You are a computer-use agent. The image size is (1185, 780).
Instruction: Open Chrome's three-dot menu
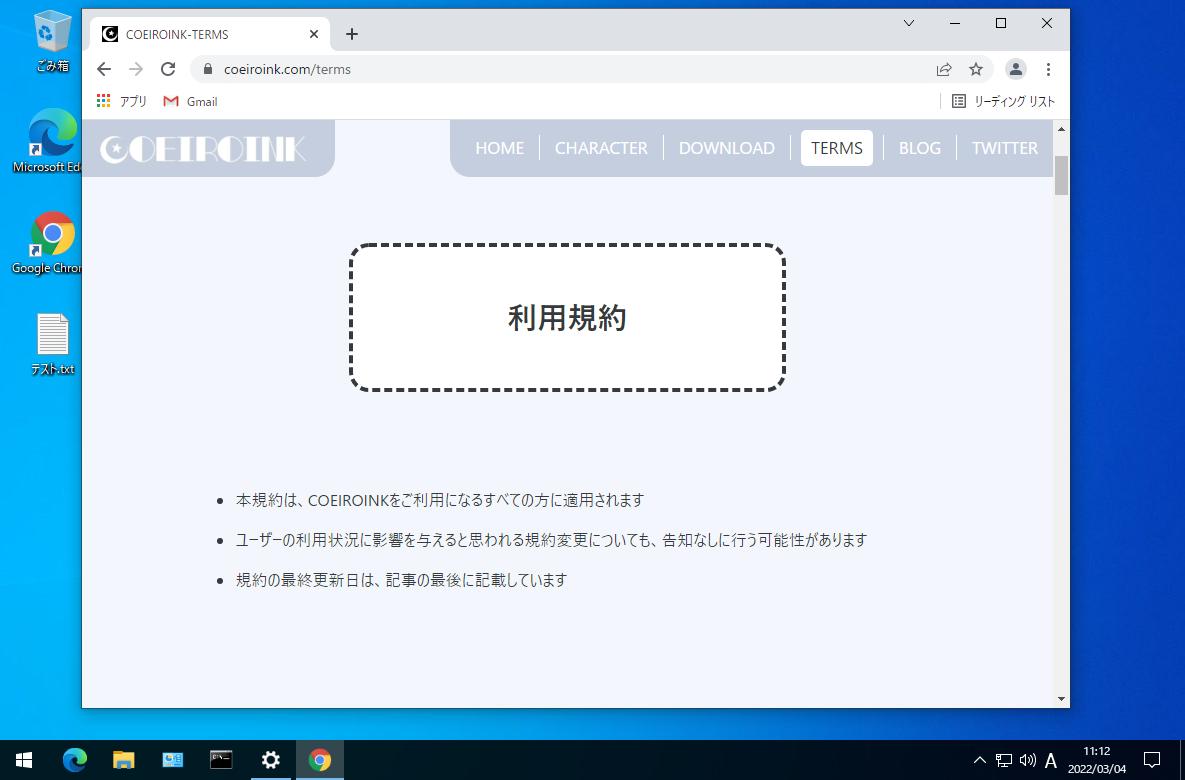pyautogui.click(x=1048, y=70)
